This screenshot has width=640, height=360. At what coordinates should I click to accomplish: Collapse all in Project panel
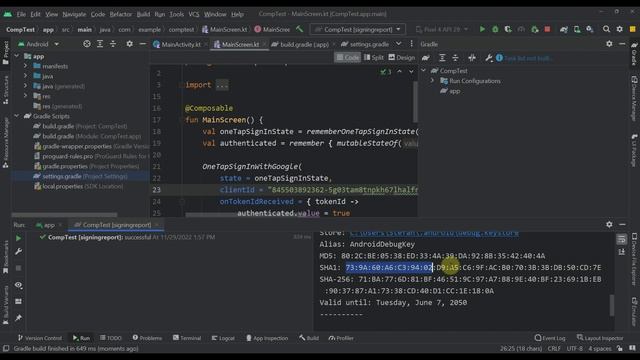(x=113, y=44)
